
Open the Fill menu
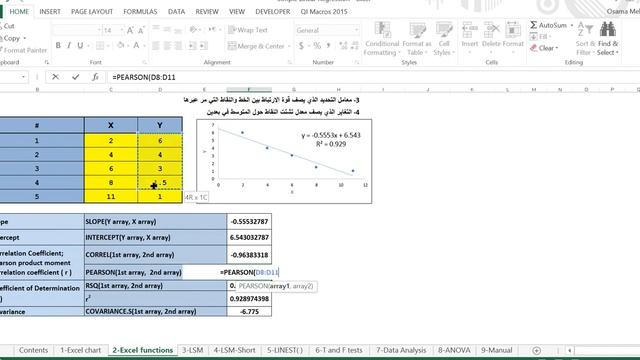pyautogui.click(x=541, y=36)
